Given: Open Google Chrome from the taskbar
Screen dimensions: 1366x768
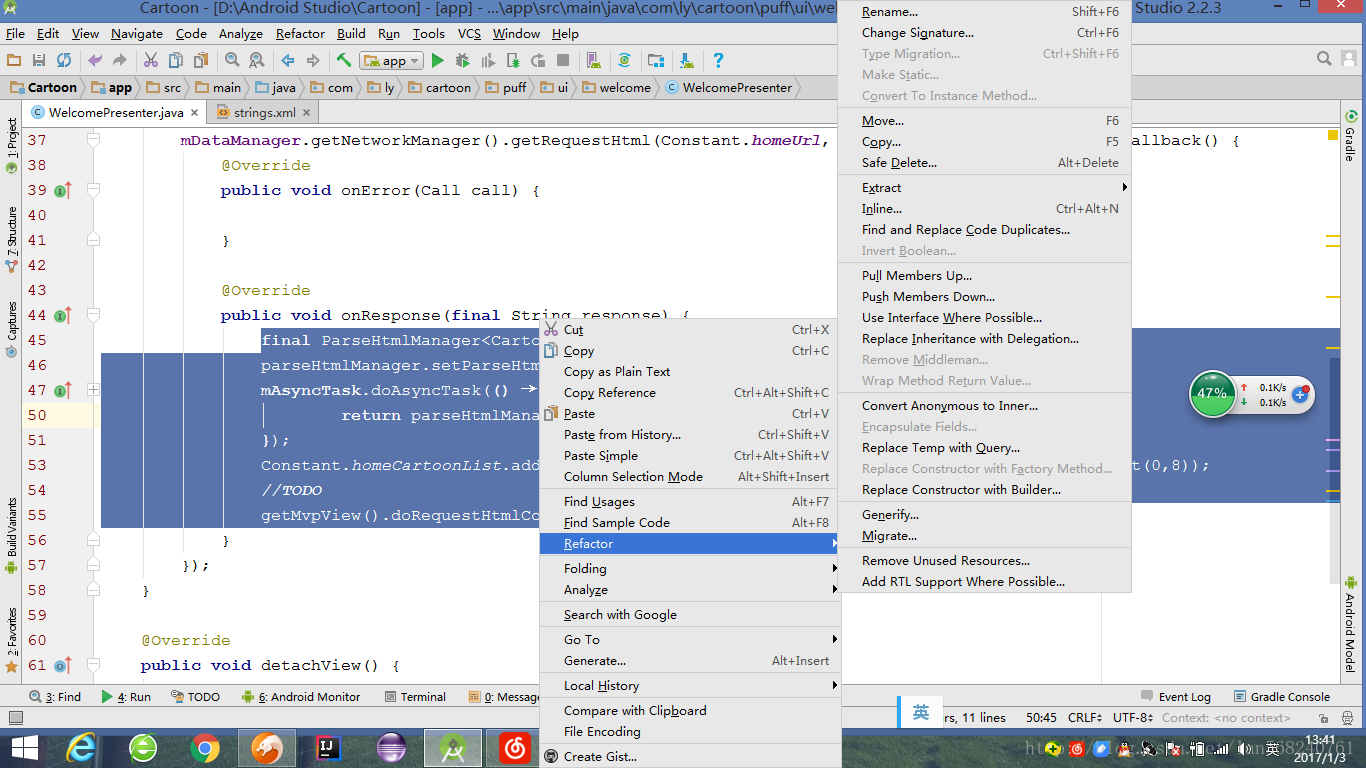Looking at the screenshot, I should click(205, 748).
